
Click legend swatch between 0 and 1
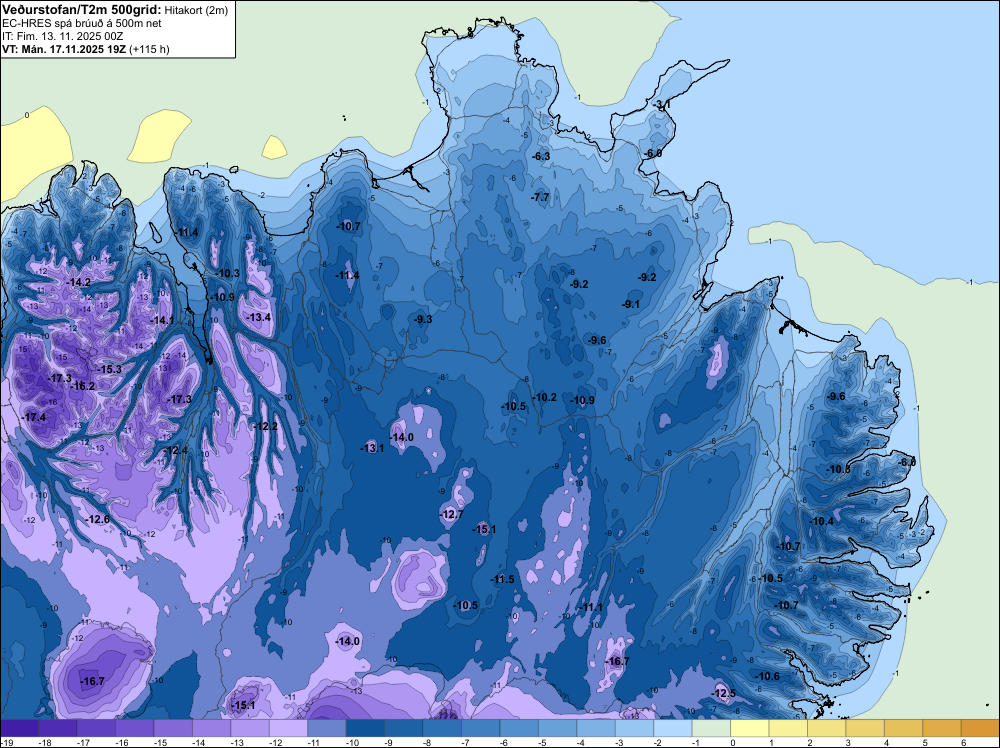click(750, 728)
